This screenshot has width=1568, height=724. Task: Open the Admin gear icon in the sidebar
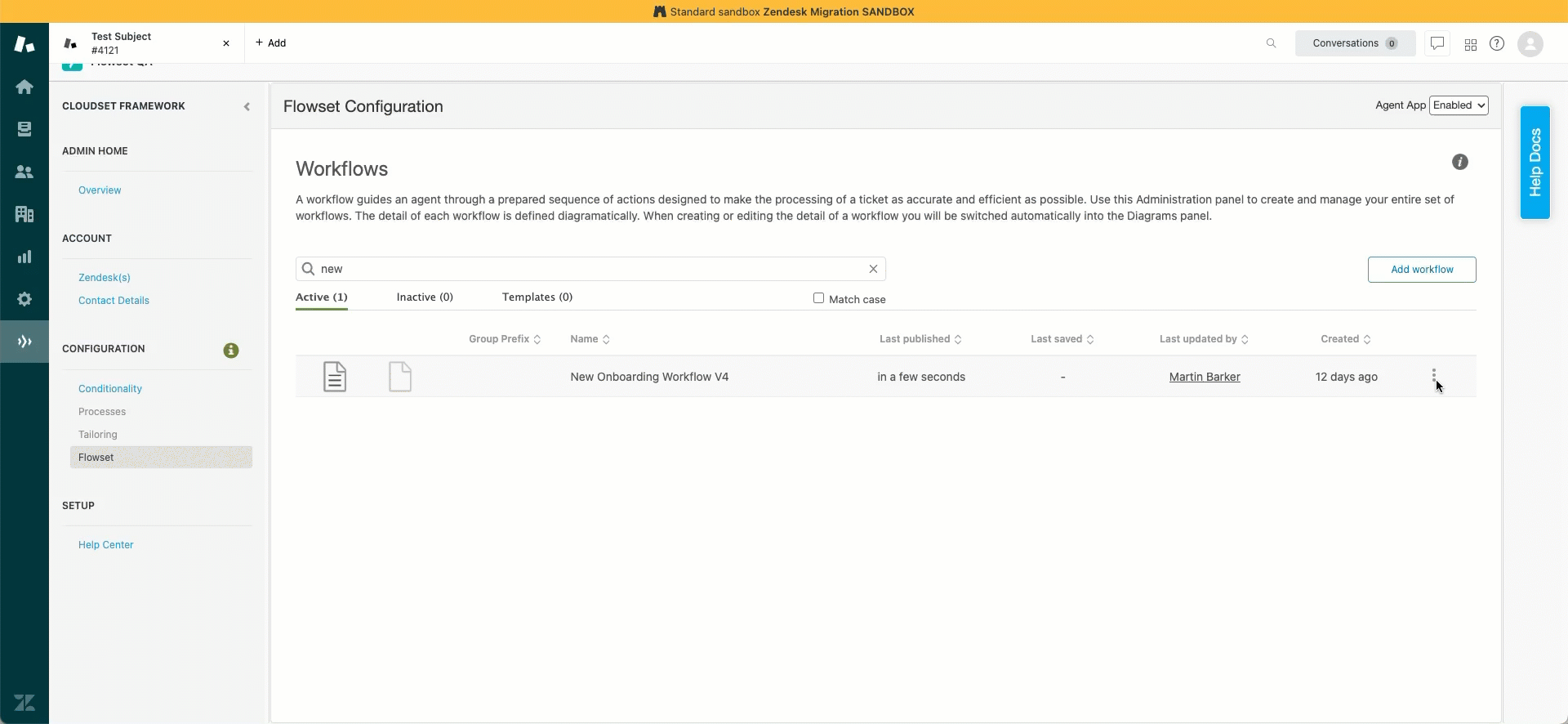click(24, 299)
